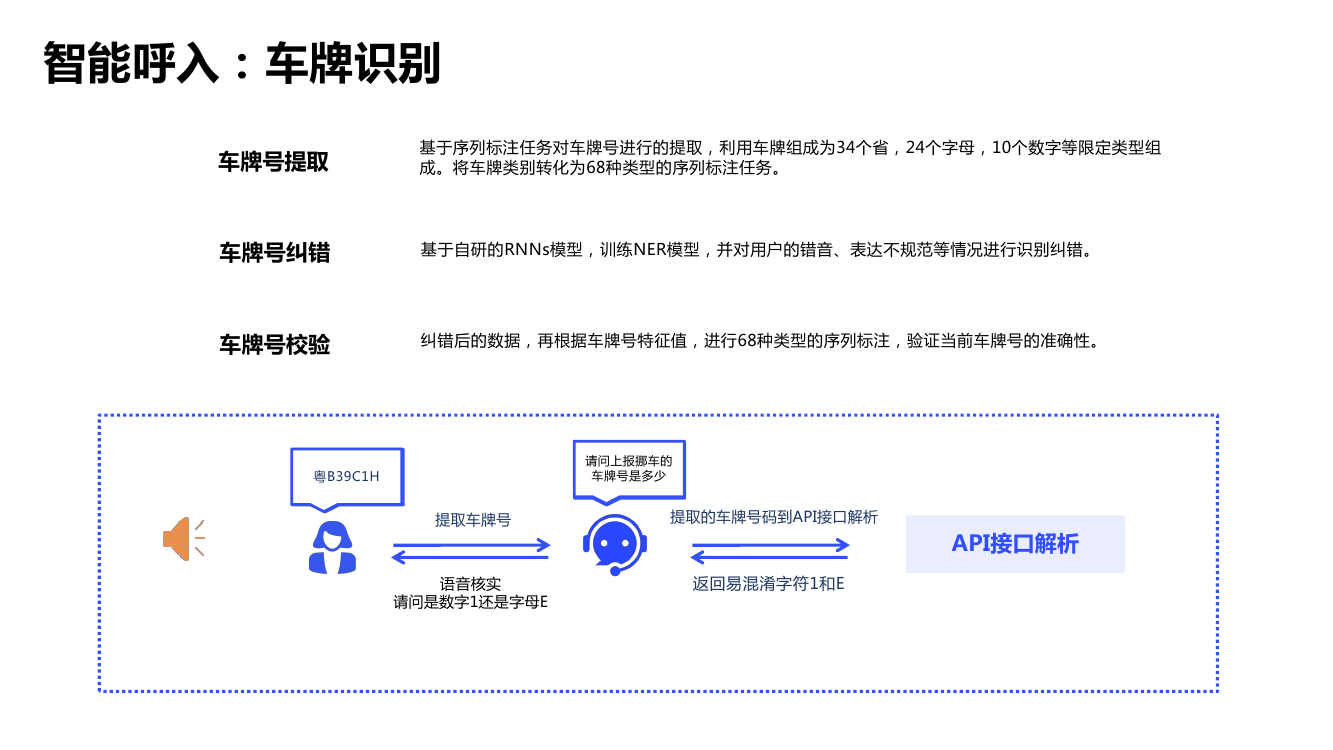1333x750 pixels.
Task: Click the text 请问是数字1还是字母E
Action: click(x=471, y=602)
